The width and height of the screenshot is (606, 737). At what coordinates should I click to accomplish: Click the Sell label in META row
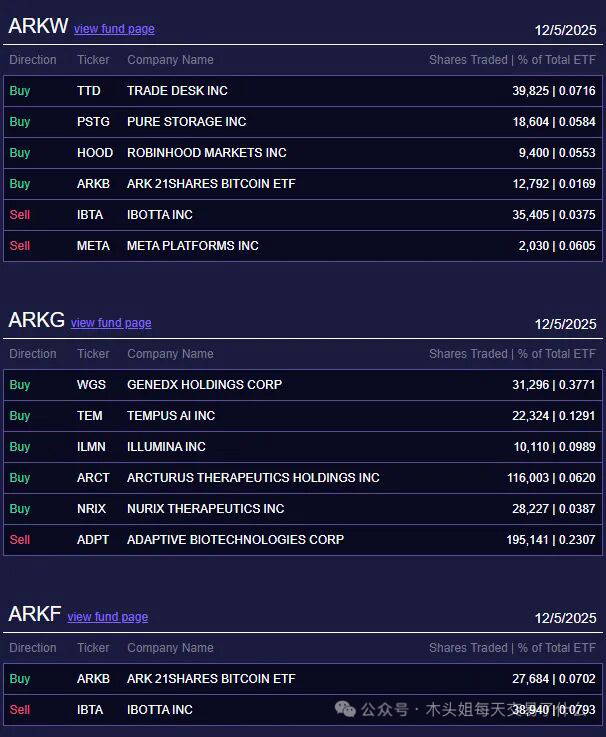tap(20, 246)
